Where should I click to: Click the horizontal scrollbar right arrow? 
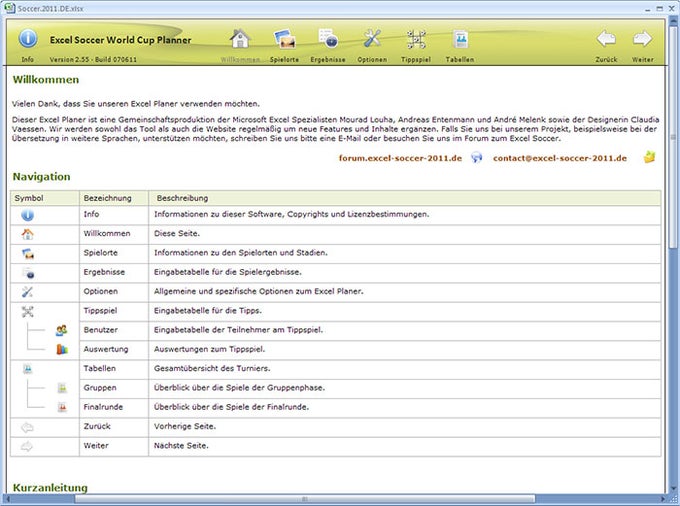click(x=662, y=499)
